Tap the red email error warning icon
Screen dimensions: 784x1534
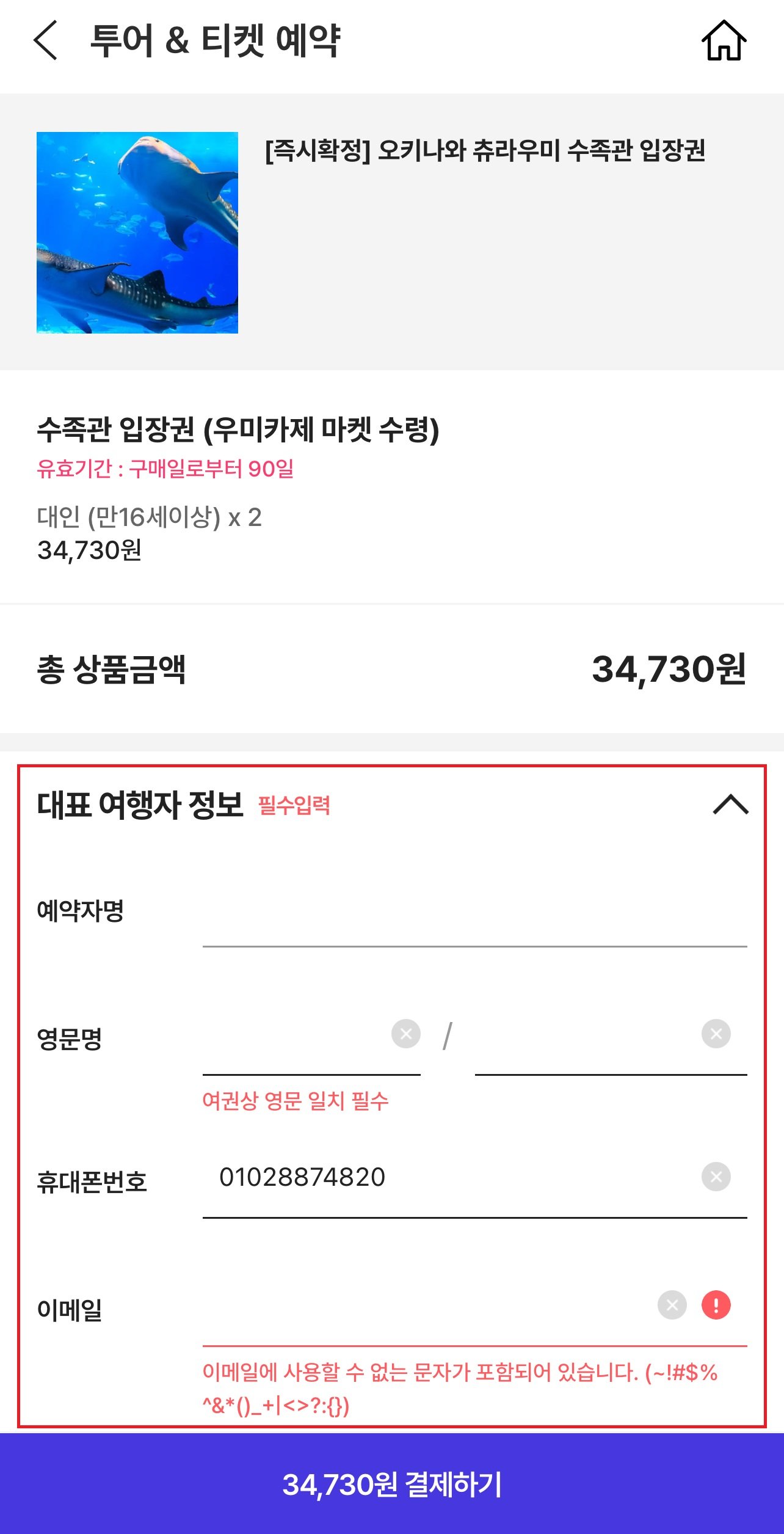[716, 1305]
